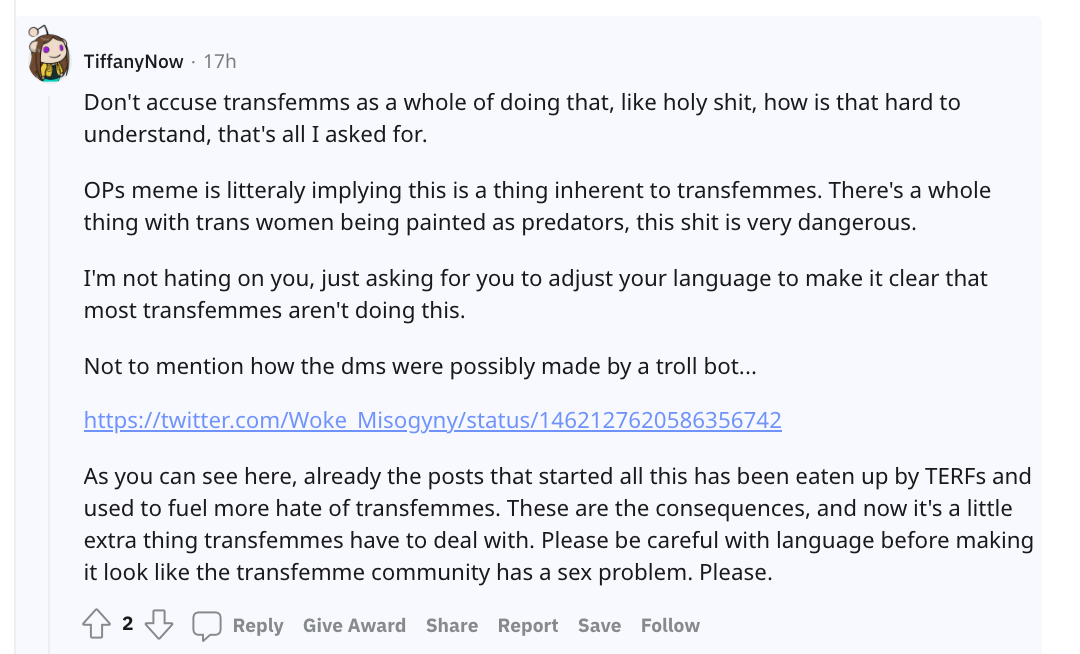Screen dimensions: 1080x654
Task: Follow this comment thread
Action: pyautogui.click(x=670, y=625)
